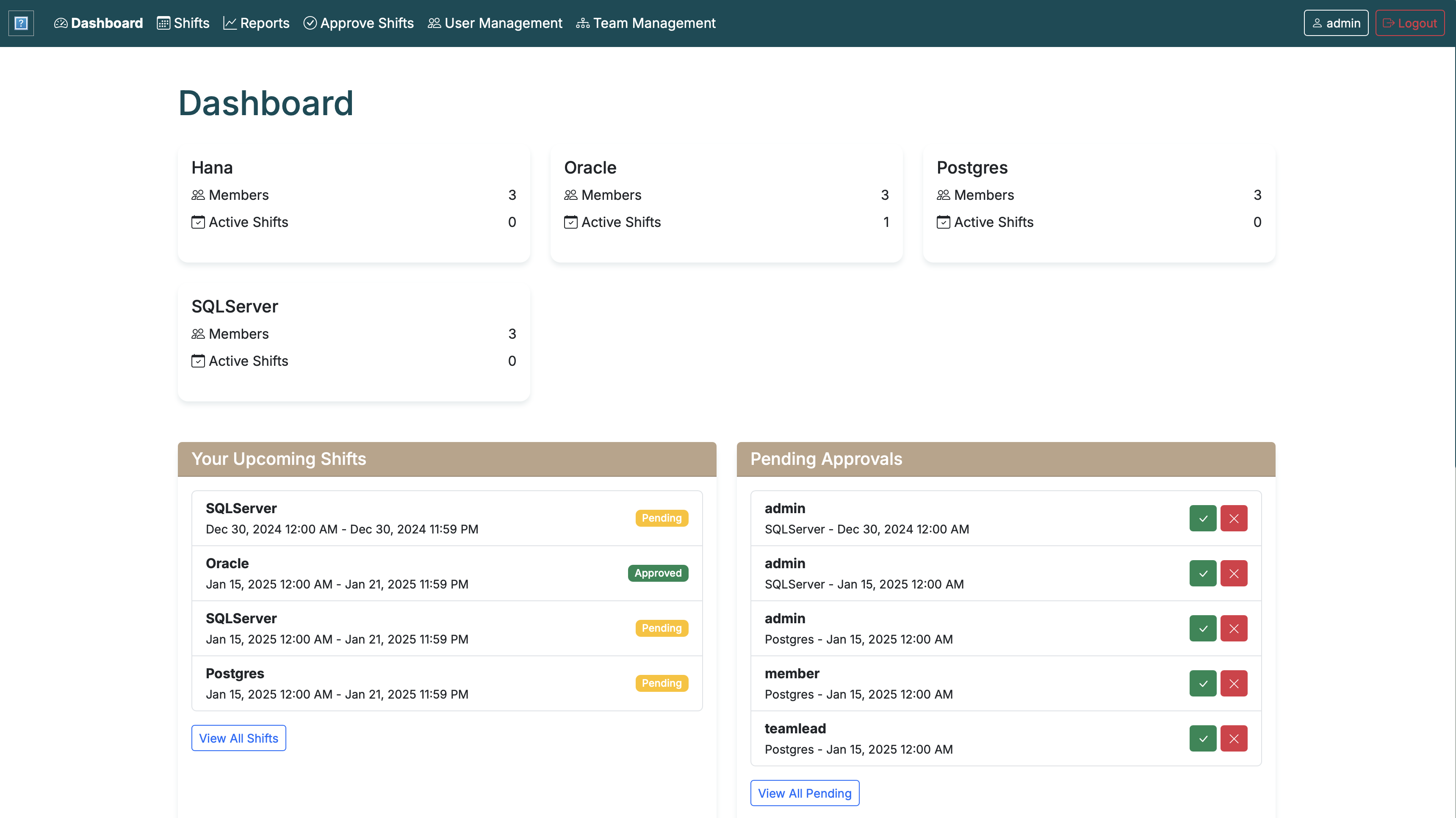Reject admin's Postgres Jan 15 request
1456x818 pixels.
[x=1235, y=628]
